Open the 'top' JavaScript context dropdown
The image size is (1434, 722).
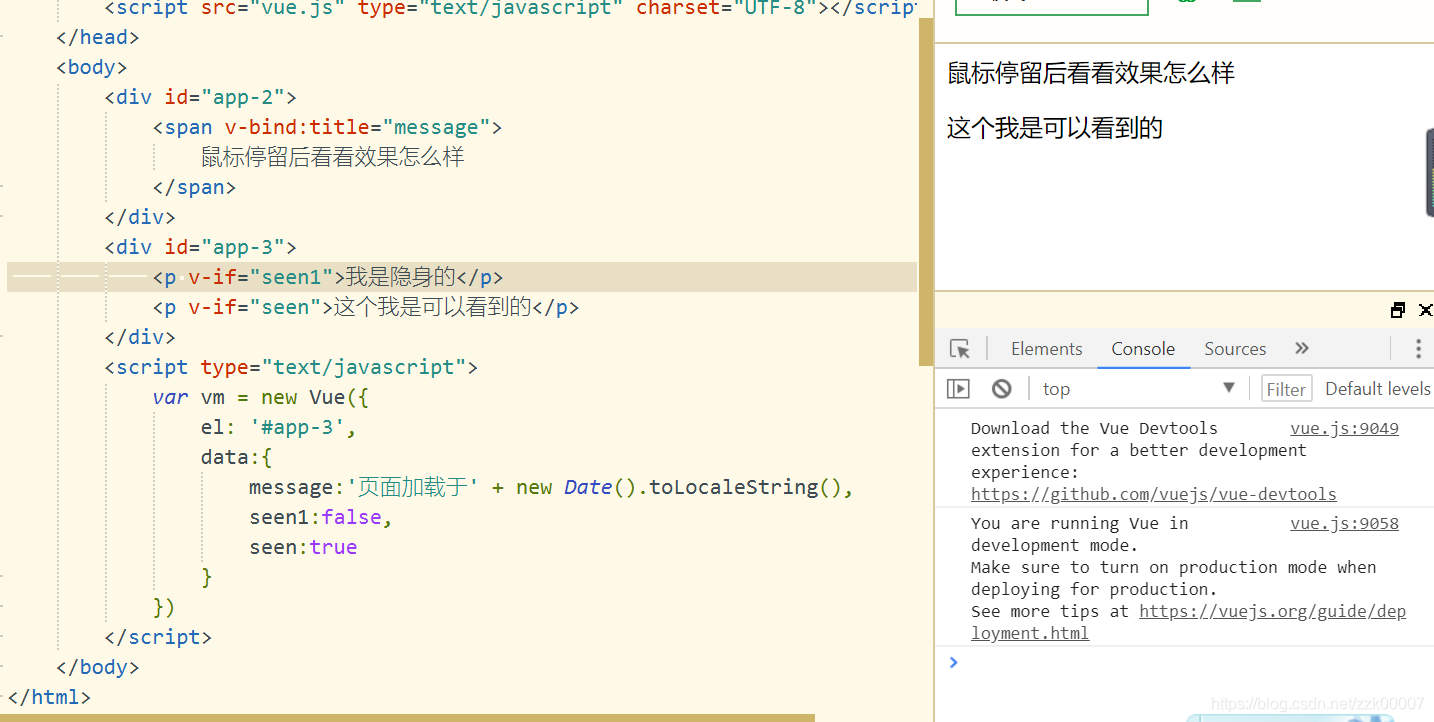1139,389
